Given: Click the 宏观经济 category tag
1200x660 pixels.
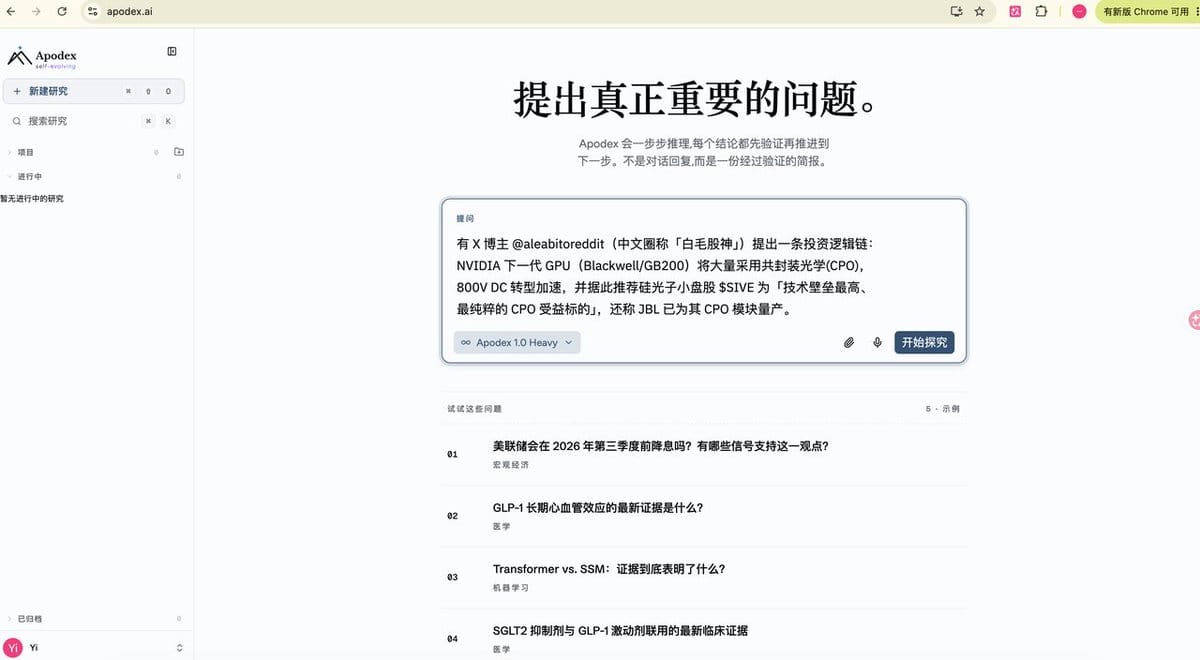Looking at the screenshot, I should coord(510,465).
